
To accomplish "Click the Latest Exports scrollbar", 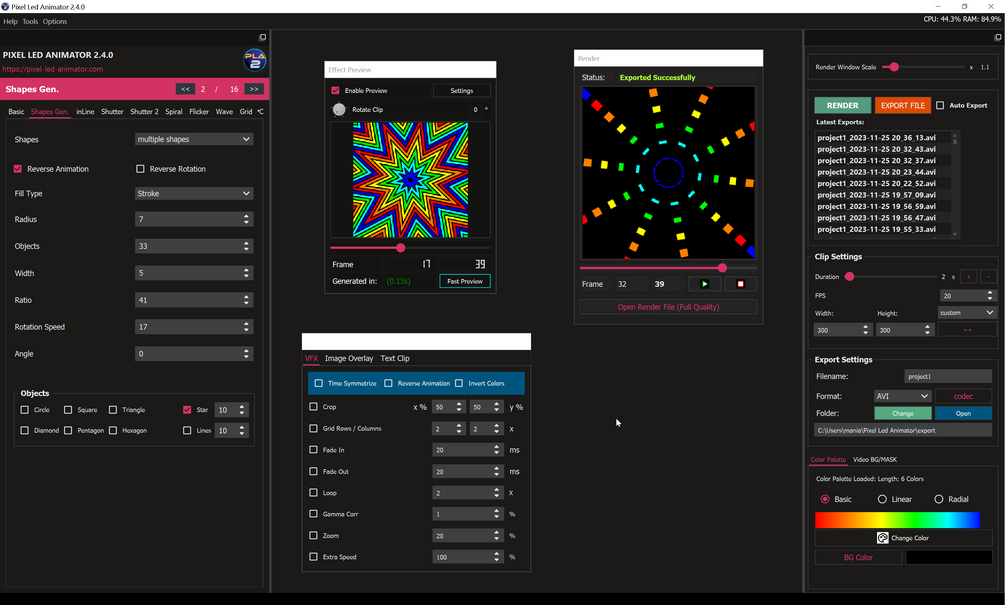I will 955,185.
